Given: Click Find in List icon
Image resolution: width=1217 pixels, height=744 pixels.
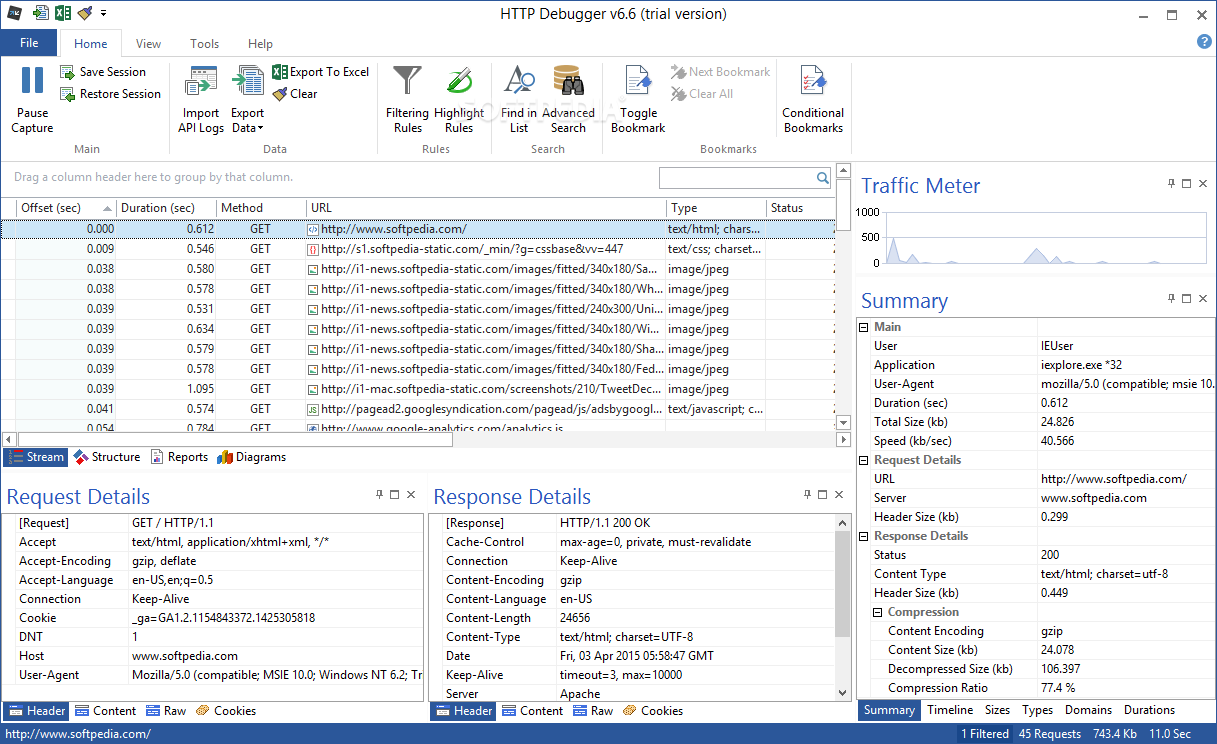Looking at the screenshot, I should pyautogui.click(x=519, y=82).
